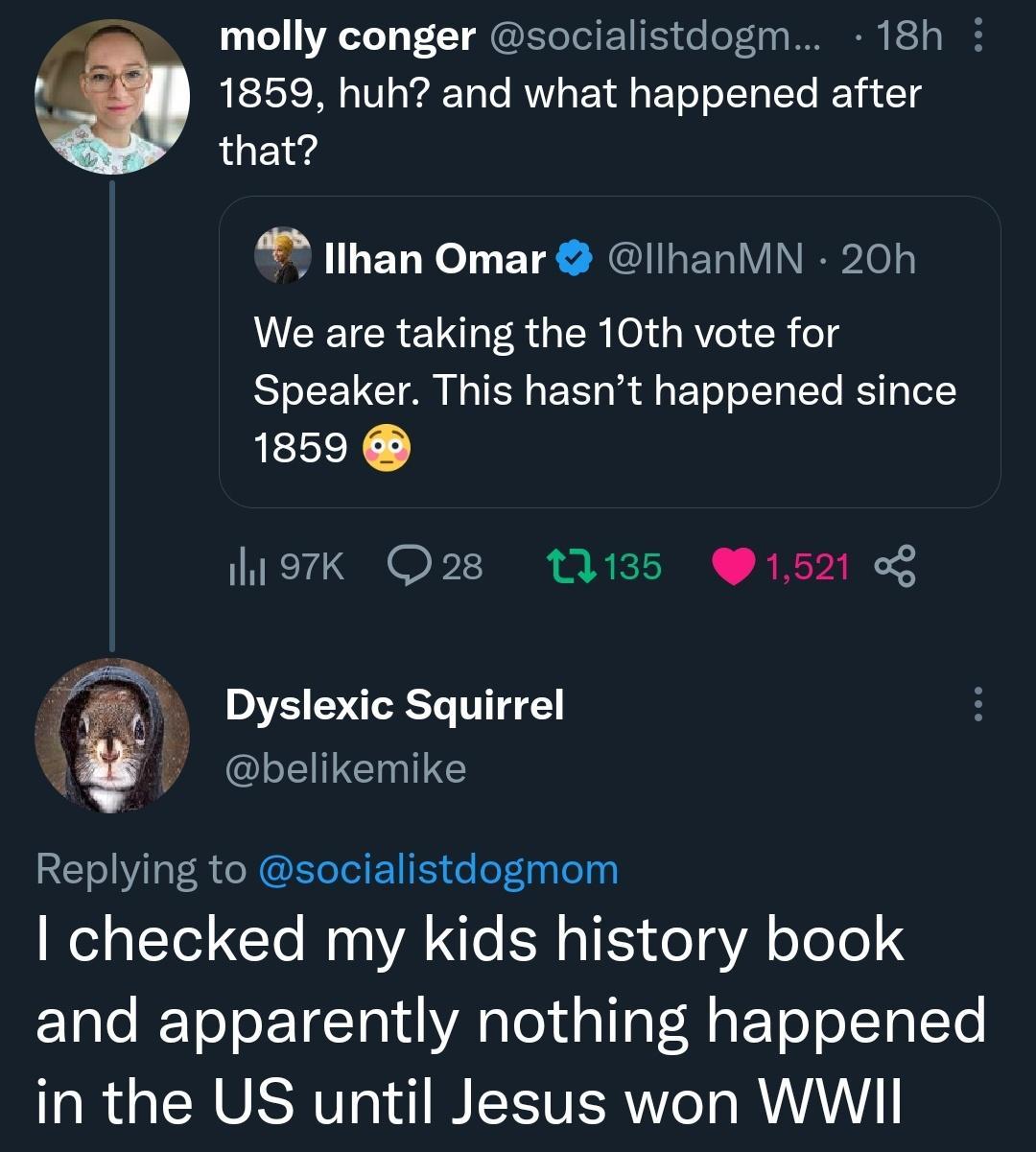Image resolution: width=1036 pixels, height=1152 pixels.
Task: Tap the 20h timestamp on quoted tweet
Action: [878, 259]
